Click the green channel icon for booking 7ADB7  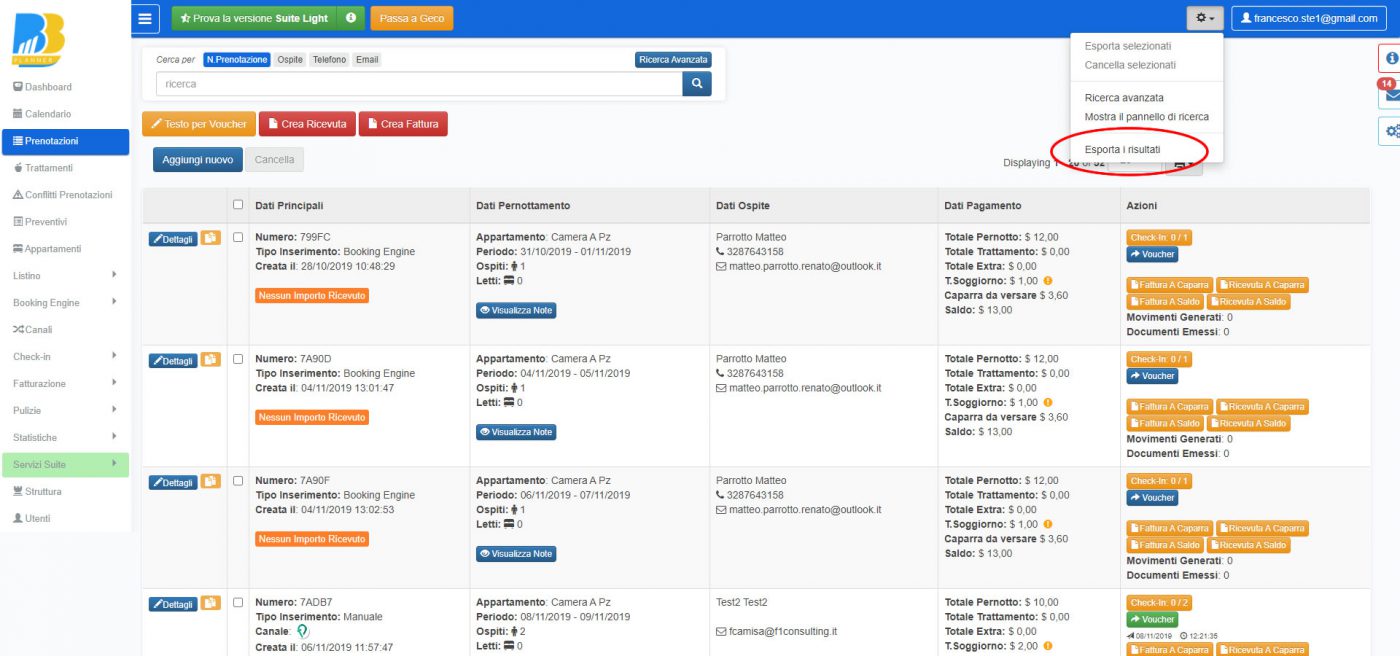pos(303,632)
